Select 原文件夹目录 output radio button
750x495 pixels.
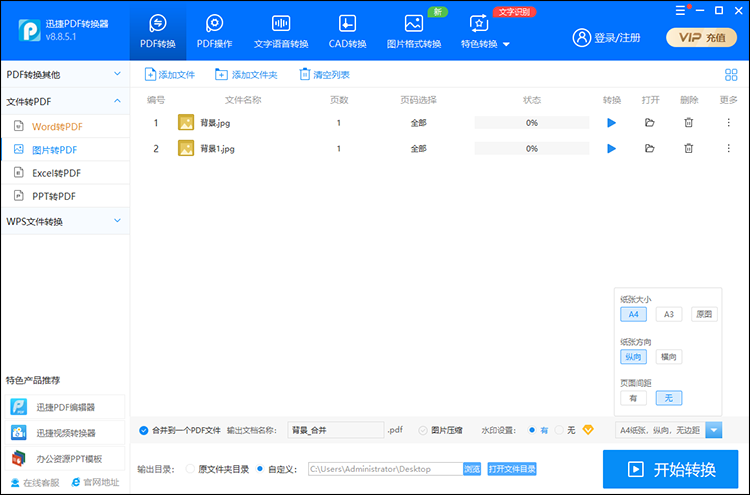[191, 468]
